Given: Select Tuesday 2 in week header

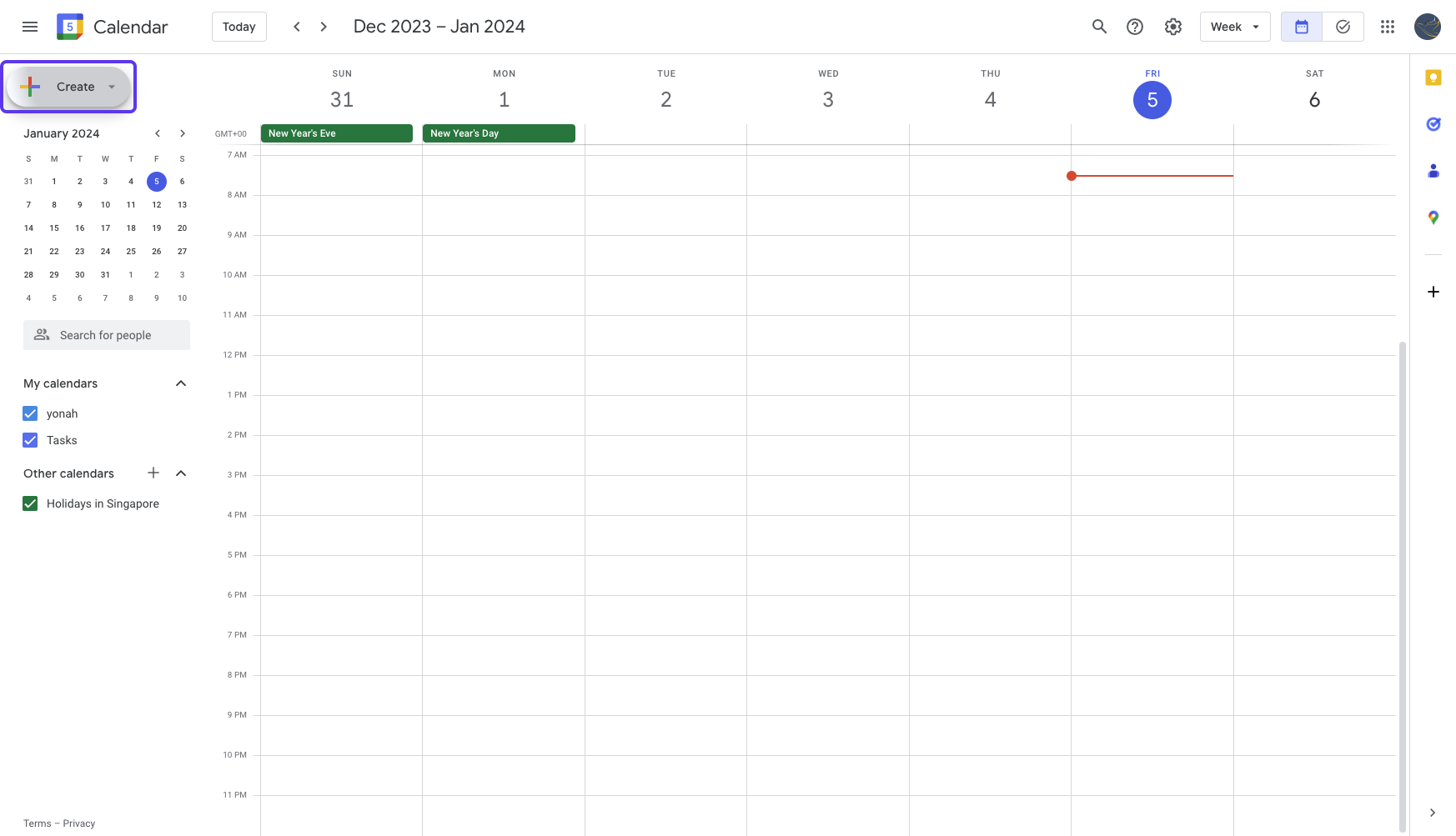Looking at the screenshot, I should click(666, 100).
